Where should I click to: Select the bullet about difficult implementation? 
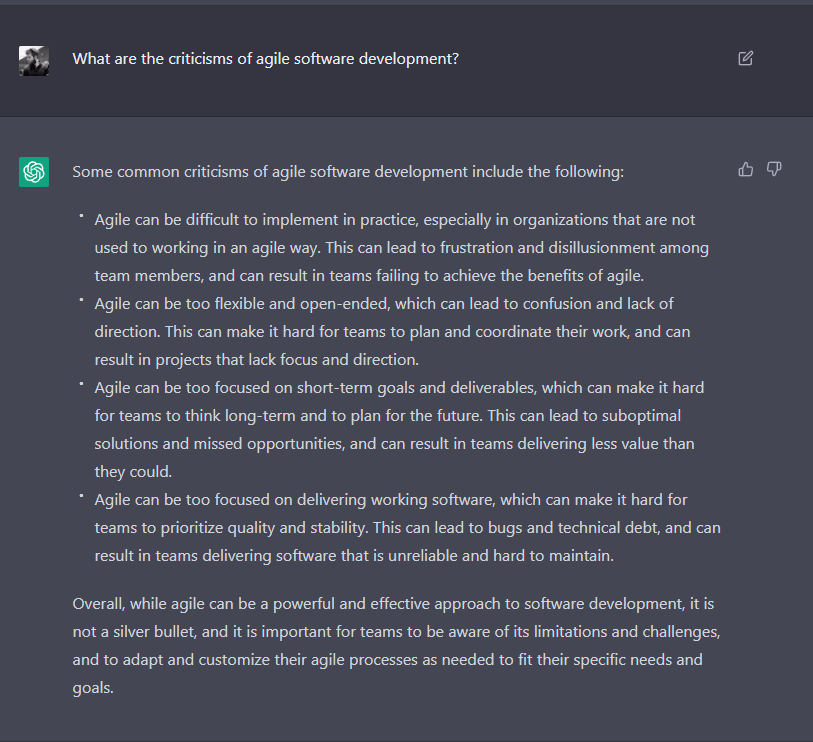point(400,247)
